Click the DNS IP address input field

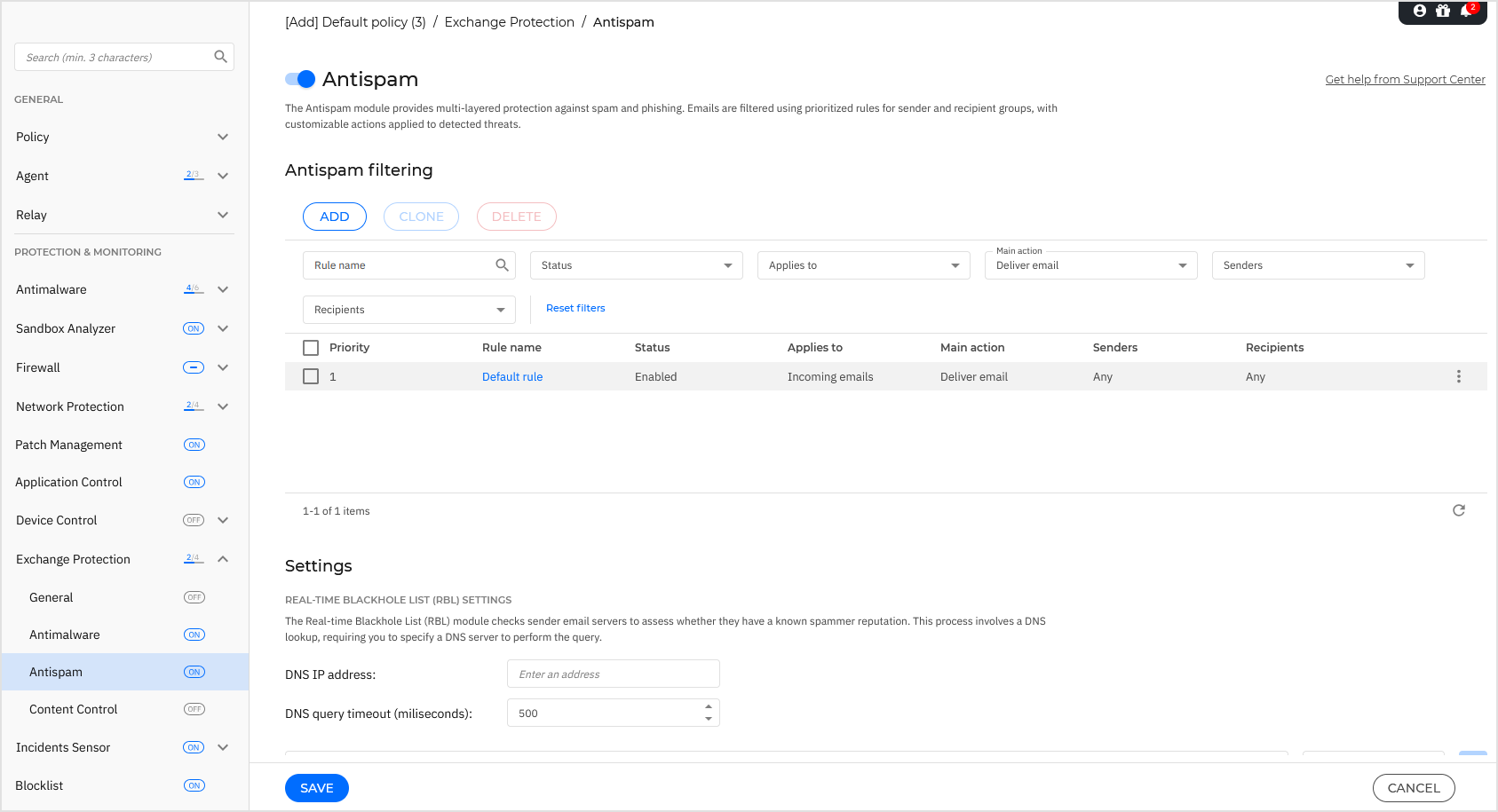[x=613, y=674]
